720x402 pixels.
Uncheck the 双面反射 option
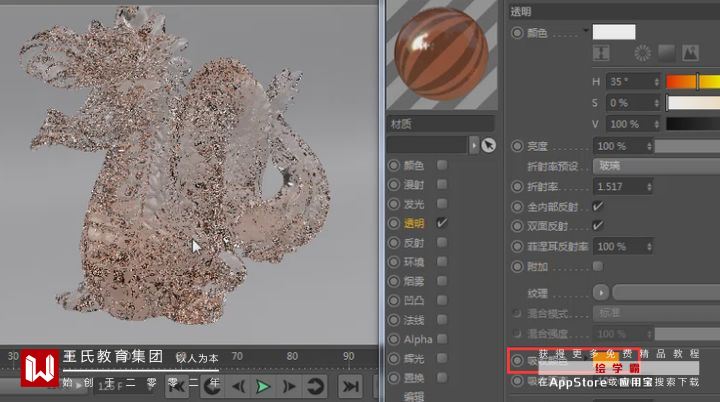(598, 226)
